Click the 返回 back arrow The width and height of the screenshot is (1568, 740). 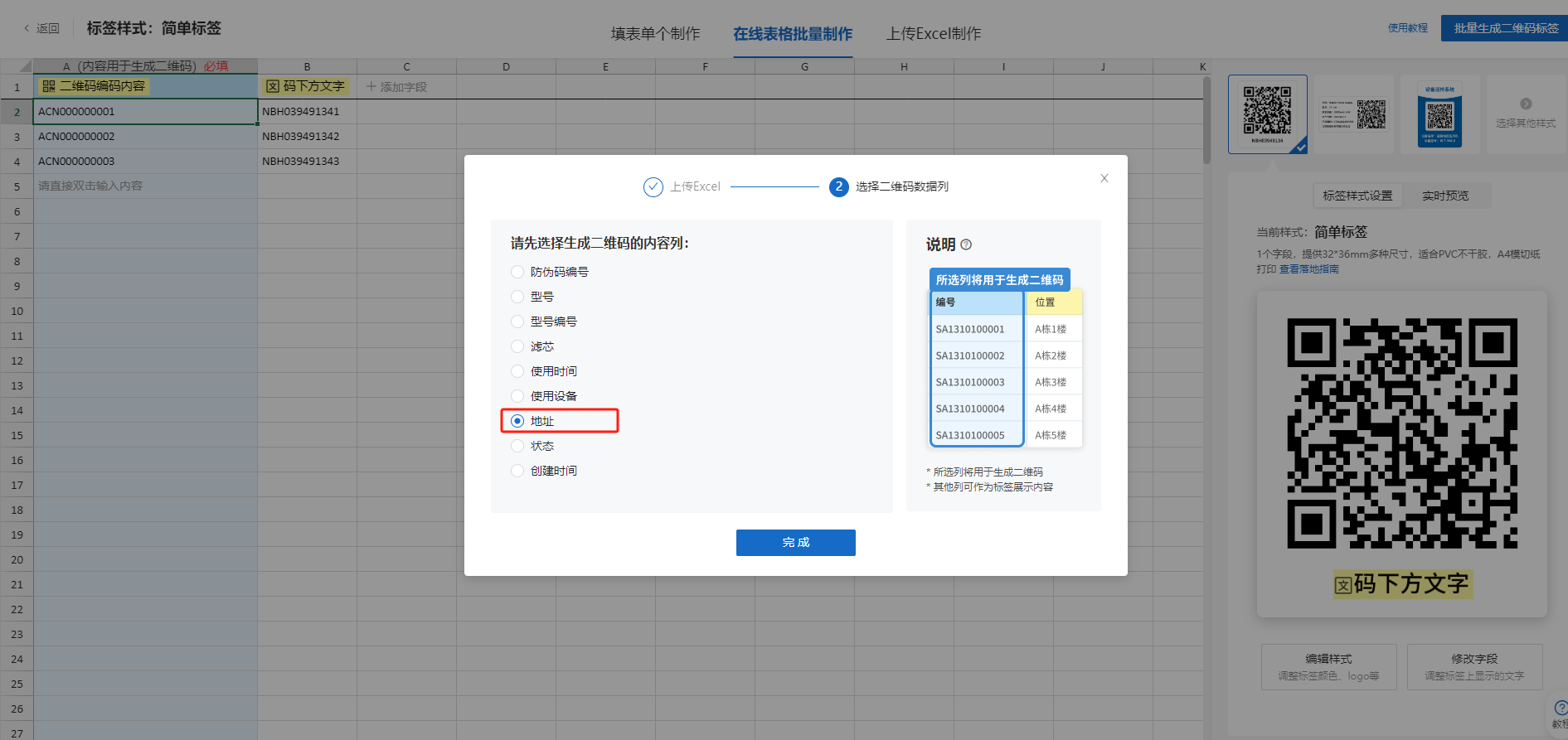pos(27,28)
